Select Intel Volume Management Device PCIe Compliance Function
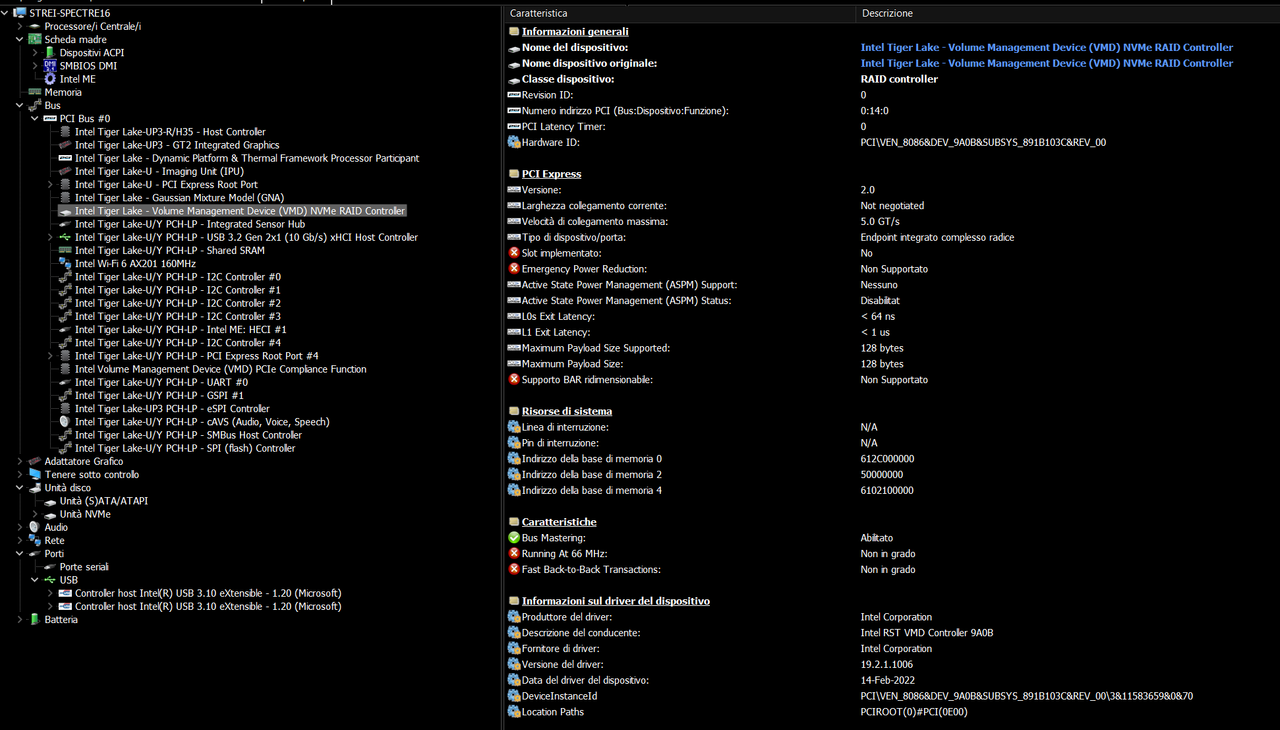1280x730 pixels. [x=220, y=369]
